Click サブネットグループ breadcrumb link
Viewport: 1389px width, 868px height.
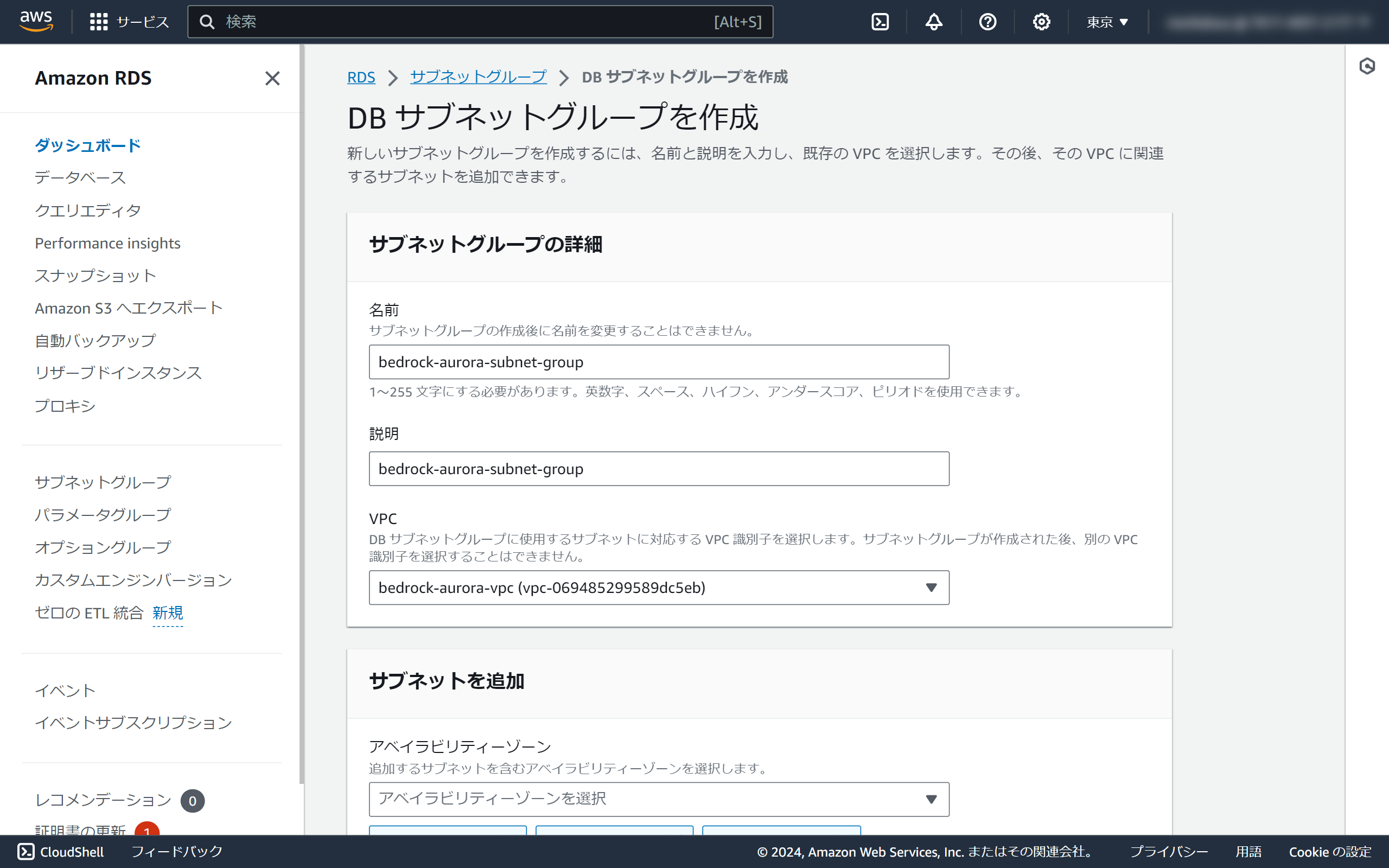[478, 77]
